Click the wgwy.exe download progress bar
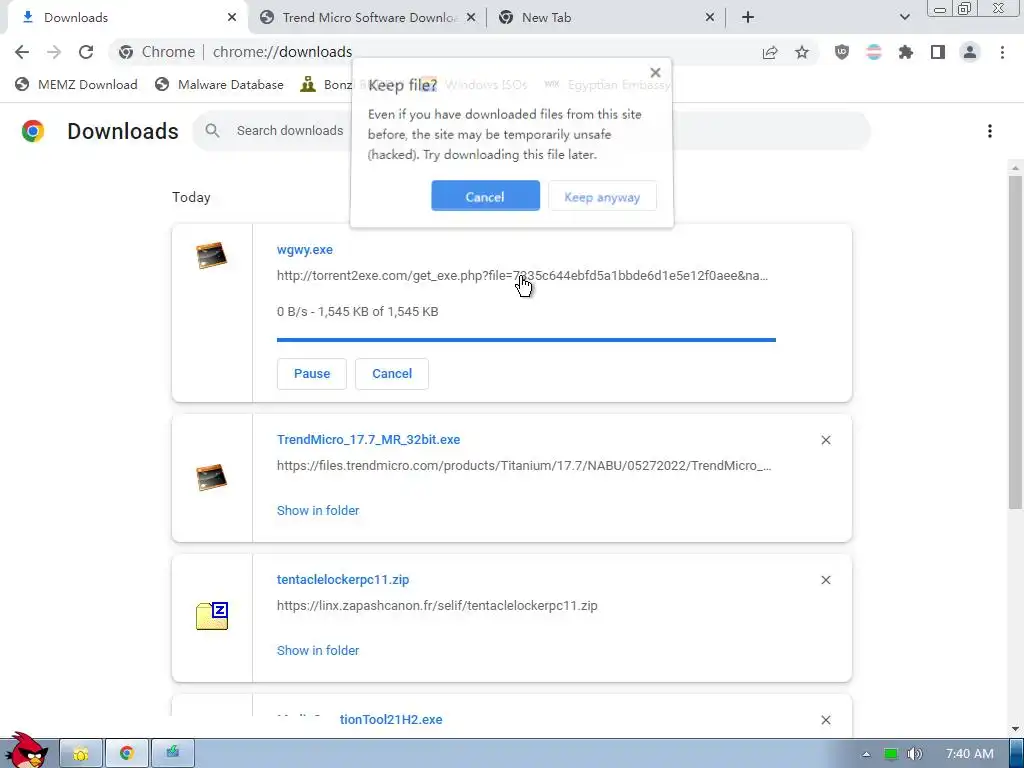This screenshot has width=1024, height=768. tap(526, 340)
